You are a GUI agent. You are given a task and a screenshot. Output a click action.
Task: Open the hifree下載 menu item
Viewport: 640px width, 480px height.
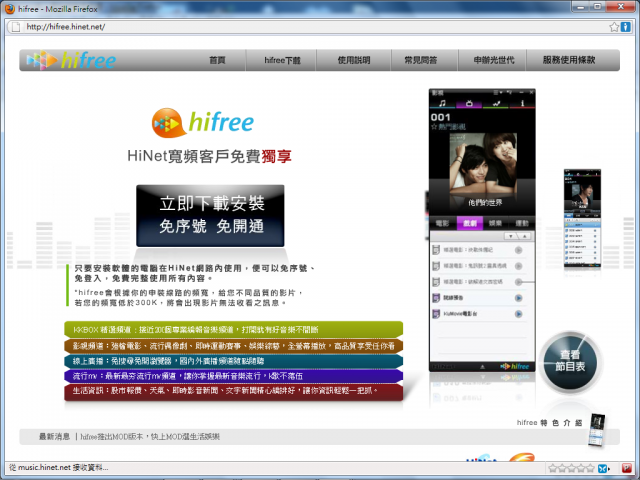[282, 60]
